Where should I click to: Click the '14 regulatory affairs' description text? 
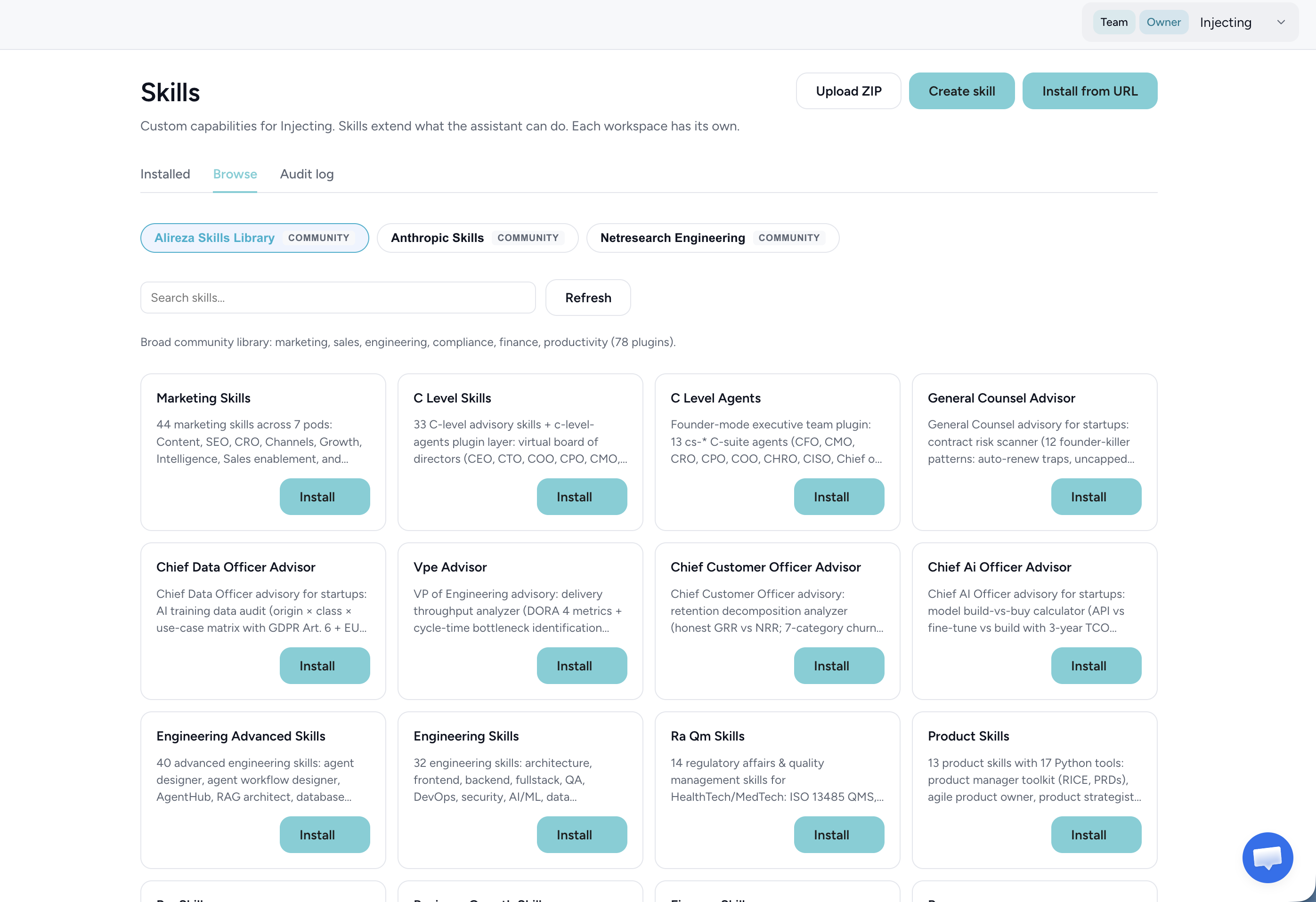pyautogui.click(x=776, y=779)
